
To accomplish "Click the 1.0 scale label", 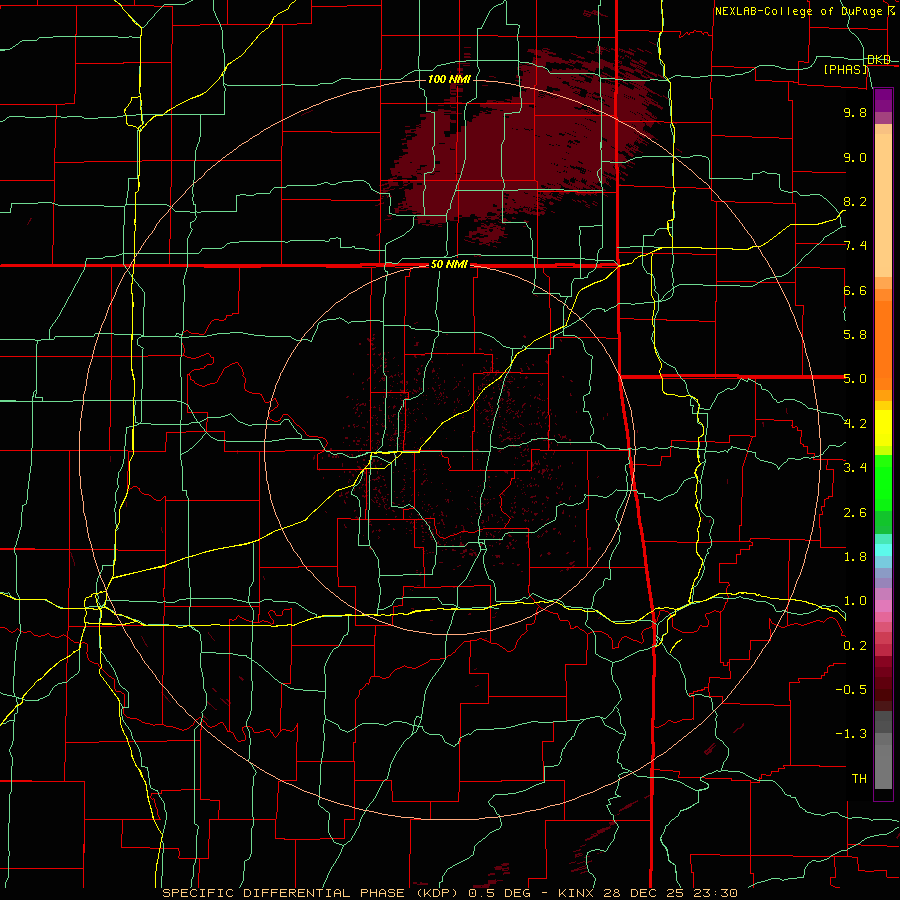I will coord(855,601).
